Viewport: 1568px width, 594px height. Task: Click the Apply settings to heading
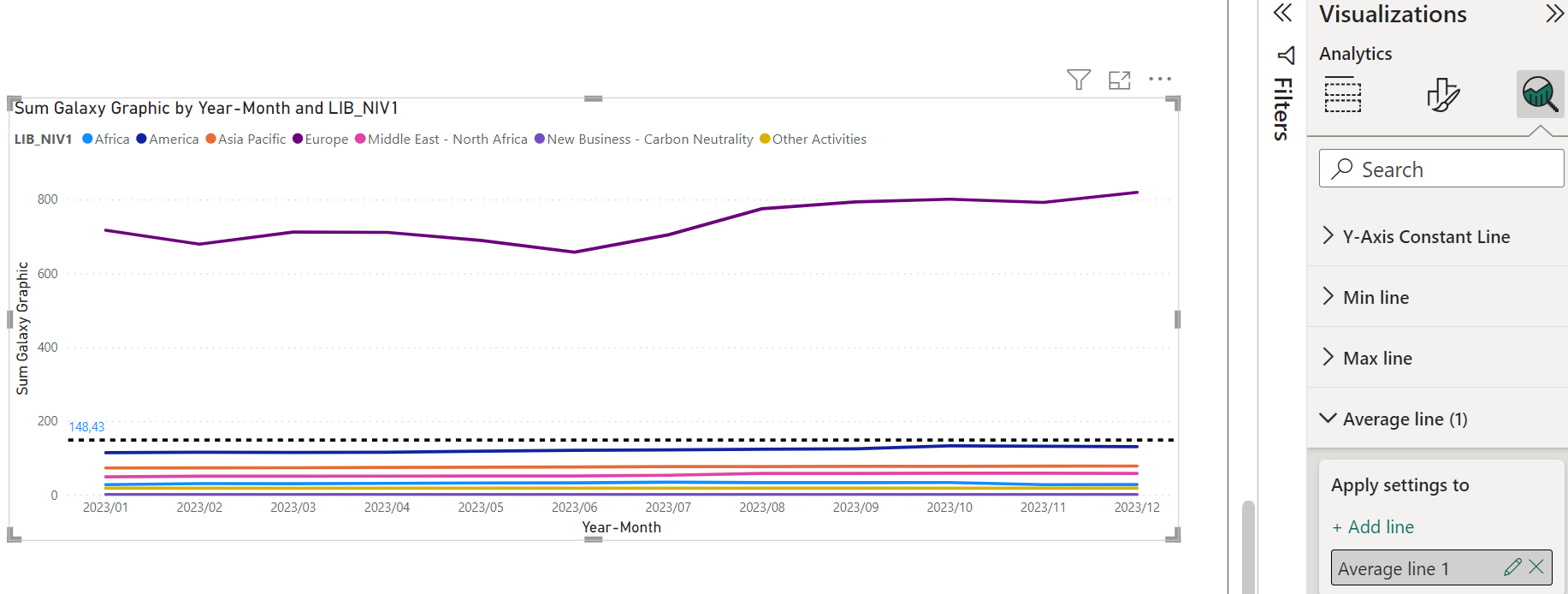pyautogui.click(x=1399, y=485)
